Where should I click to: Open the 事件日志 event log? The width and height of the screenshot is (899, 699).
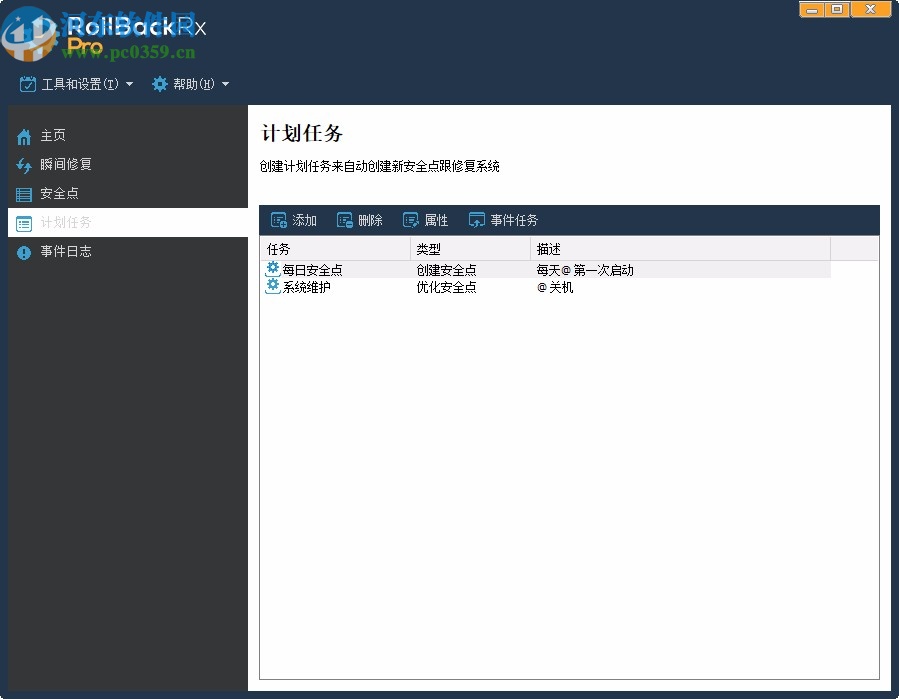coord(24,251)
